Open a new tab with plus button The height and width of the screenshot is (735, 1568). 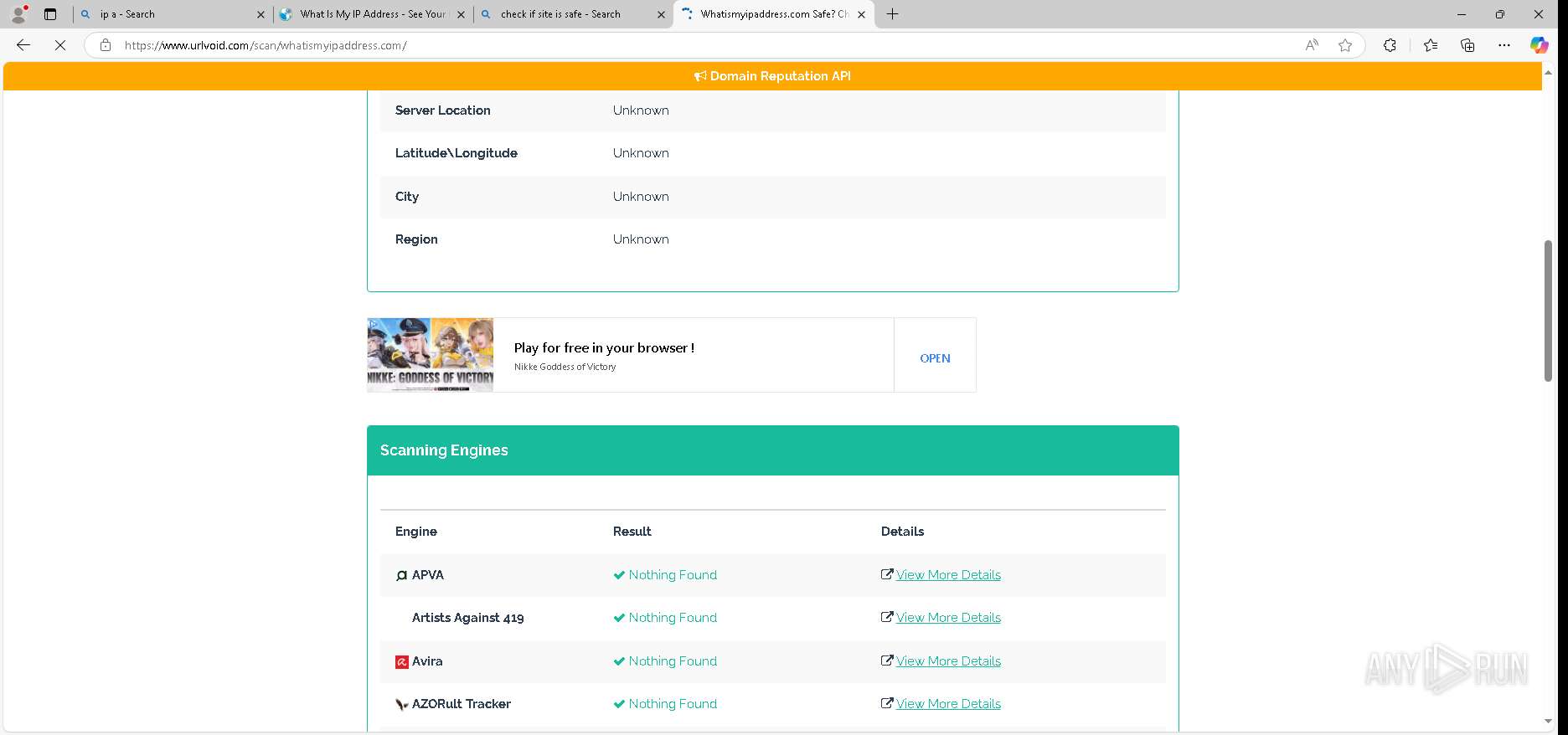[893, 14]
